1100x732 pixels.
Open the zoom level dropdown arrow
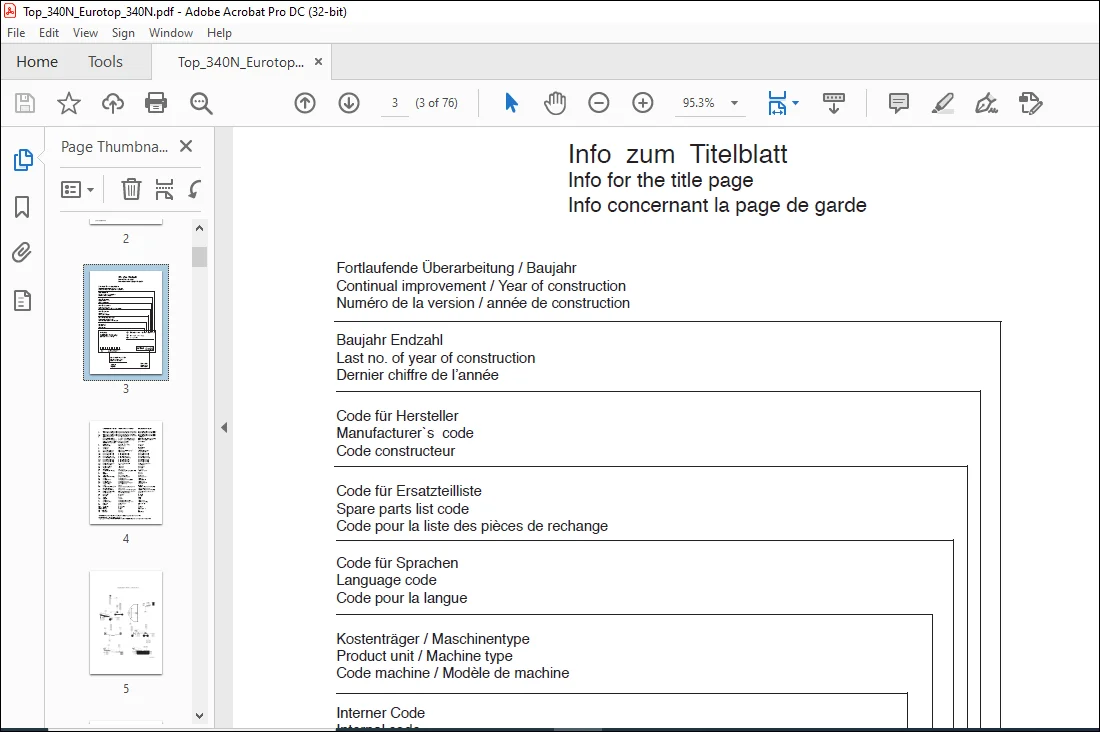coord(735,103)
